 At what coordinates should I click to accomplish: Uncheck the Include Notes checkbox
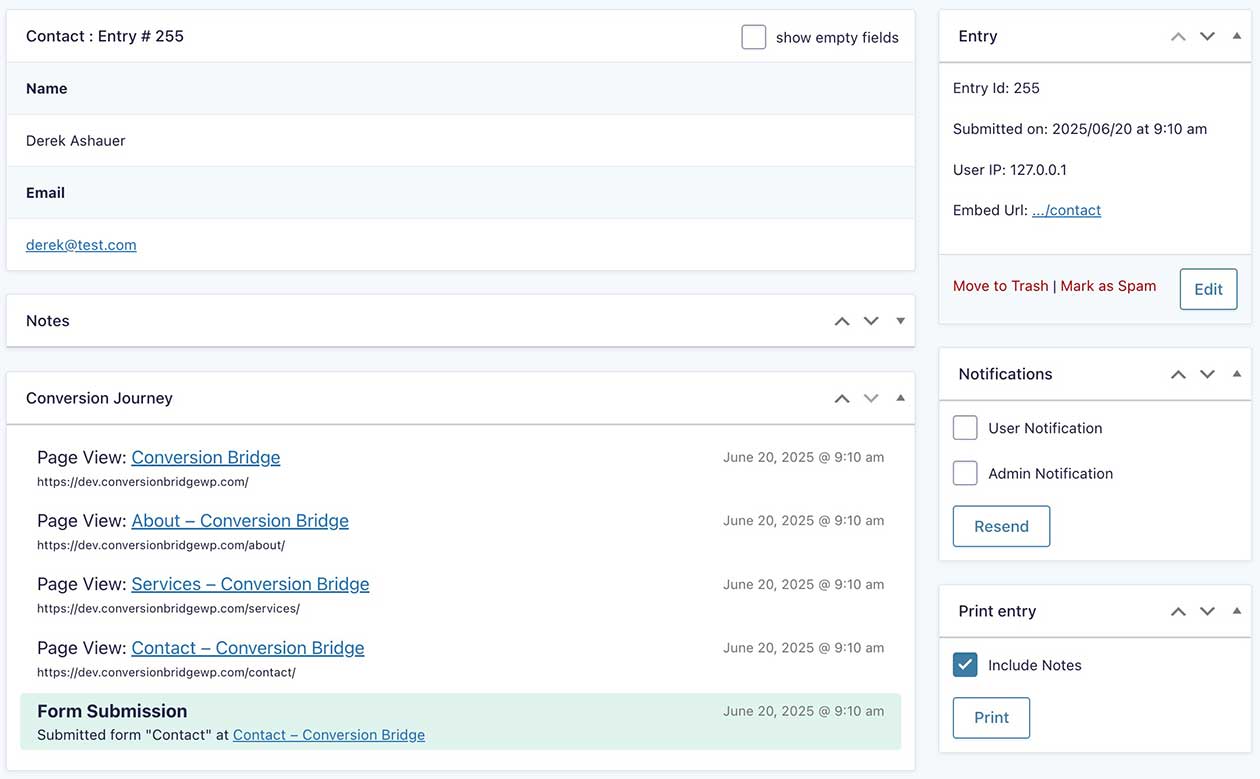coord(965,665)
